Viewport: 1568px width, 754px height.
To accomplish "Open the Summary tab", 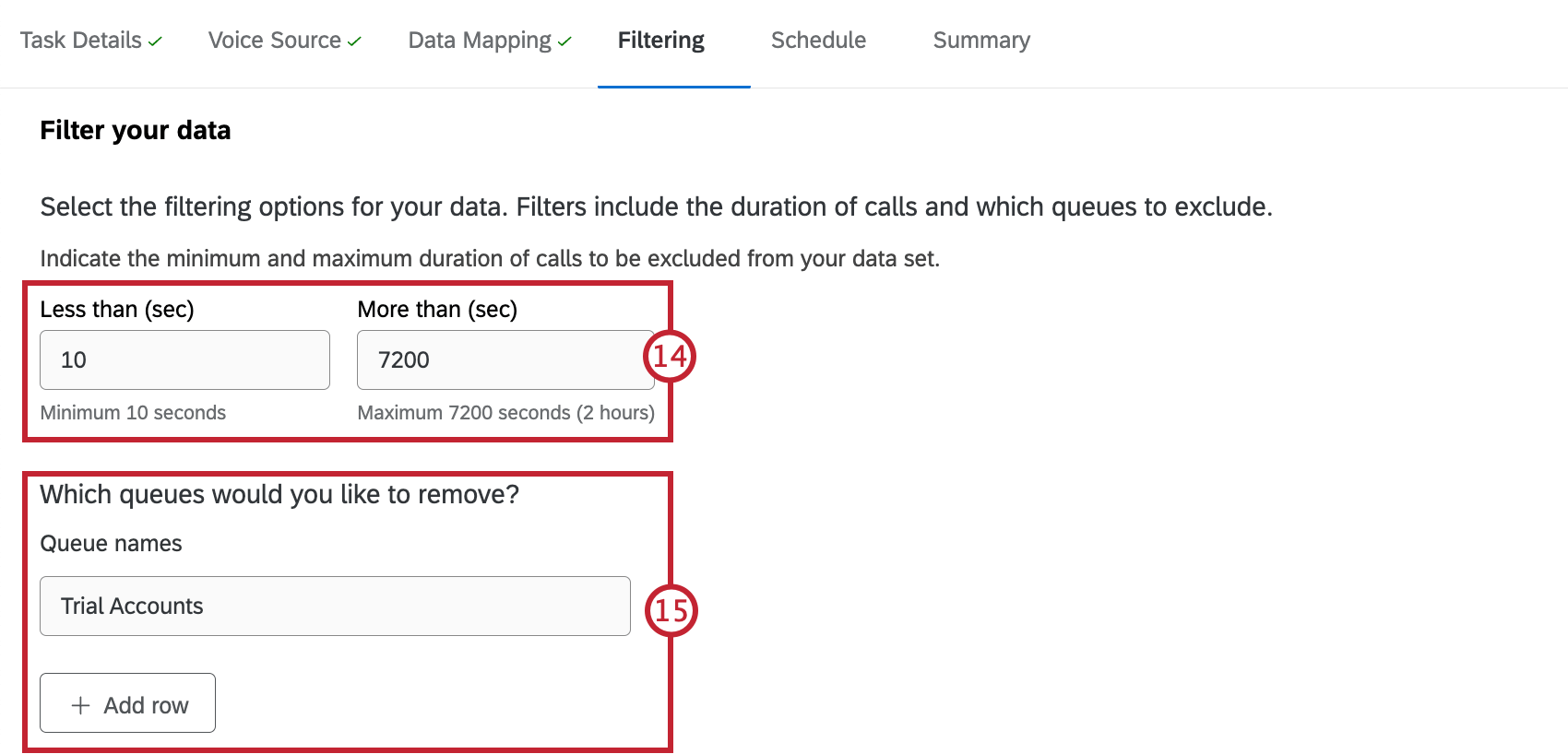I will (980, 41).
